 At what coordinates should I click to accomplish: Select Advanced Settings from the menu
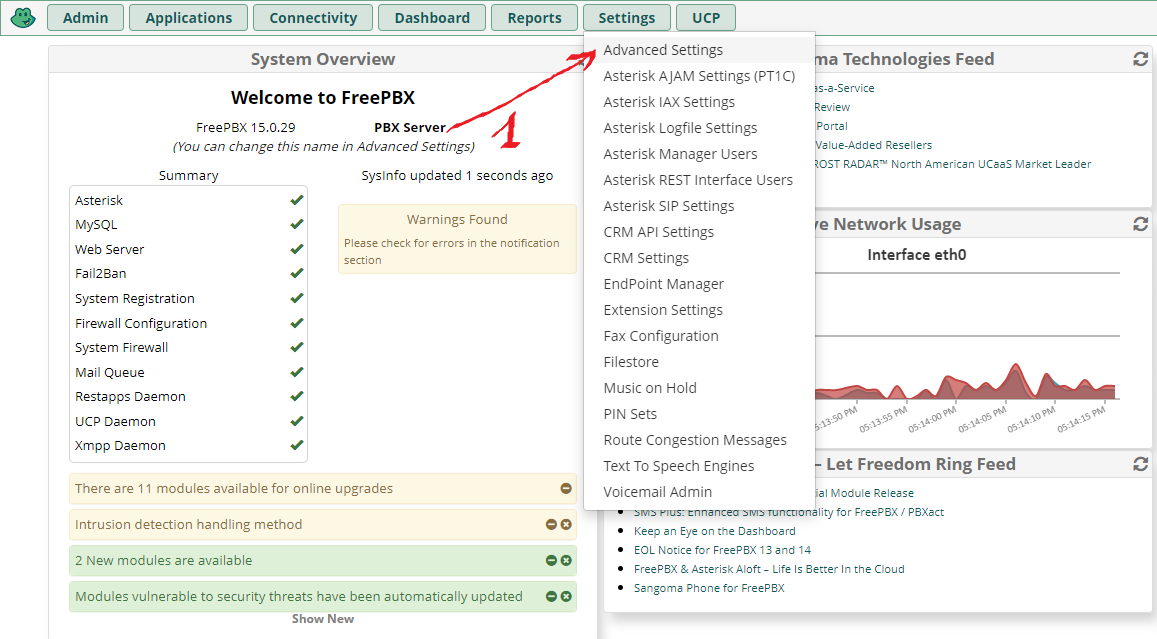click(699, 50)
